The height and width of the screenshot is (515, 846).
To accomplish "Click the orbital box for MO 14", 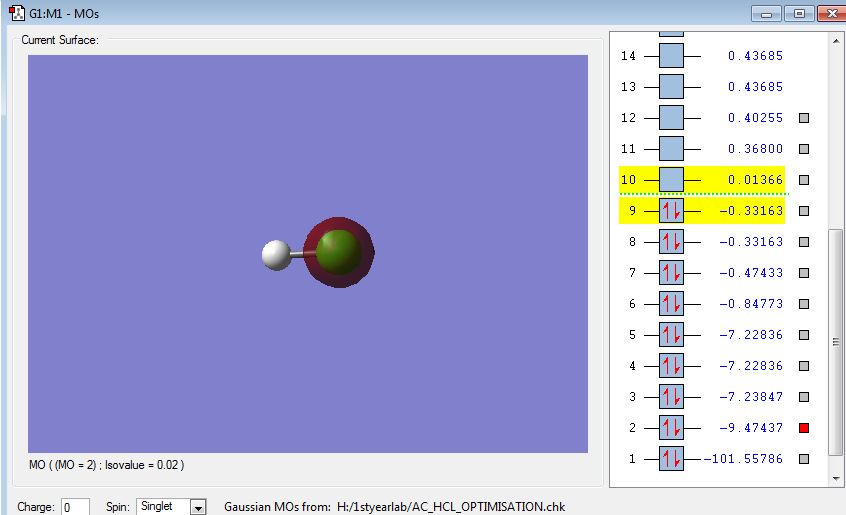I will [671, 56].
